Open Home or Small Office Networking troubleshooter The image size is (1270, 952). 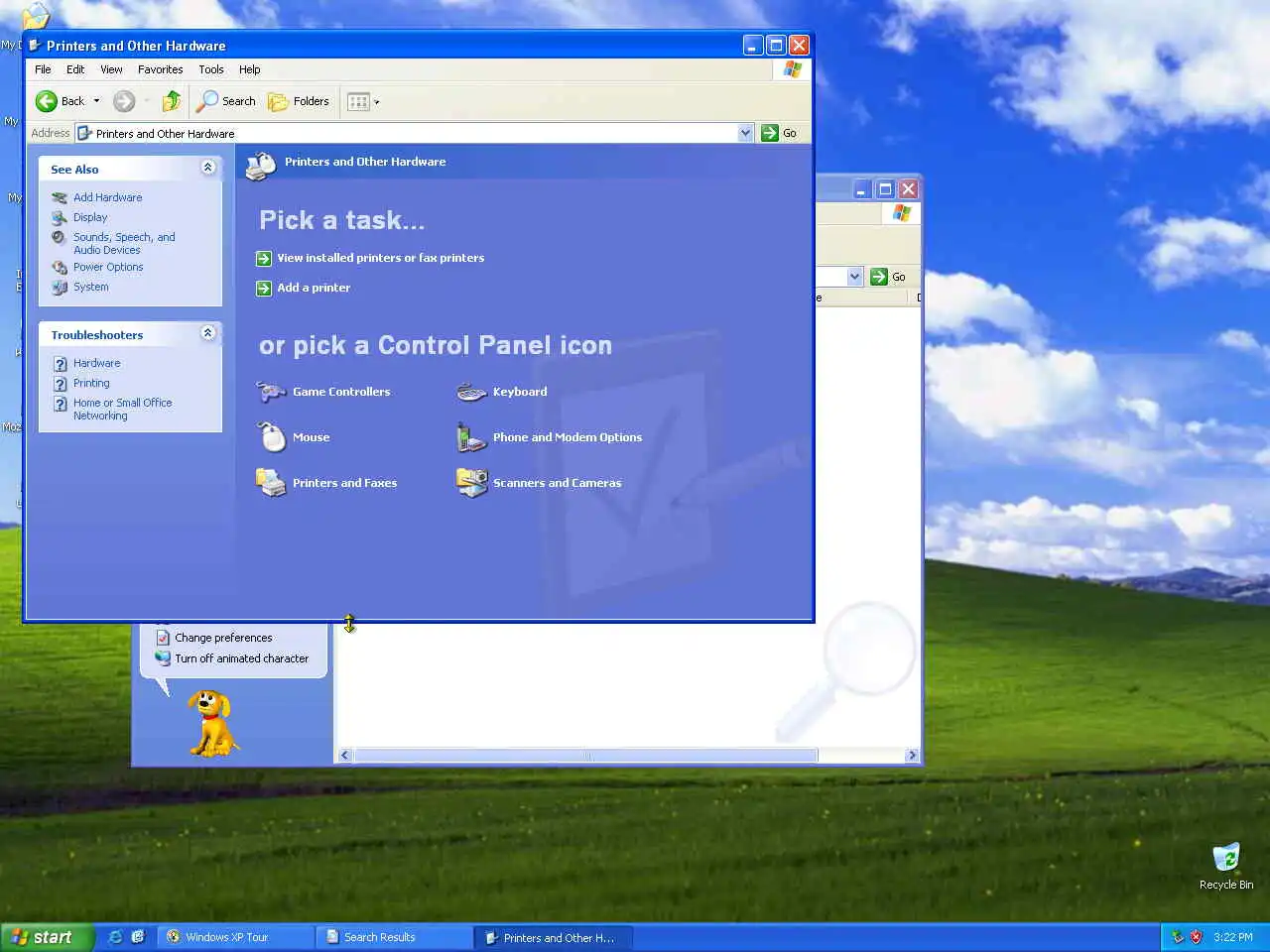point(122,409)
